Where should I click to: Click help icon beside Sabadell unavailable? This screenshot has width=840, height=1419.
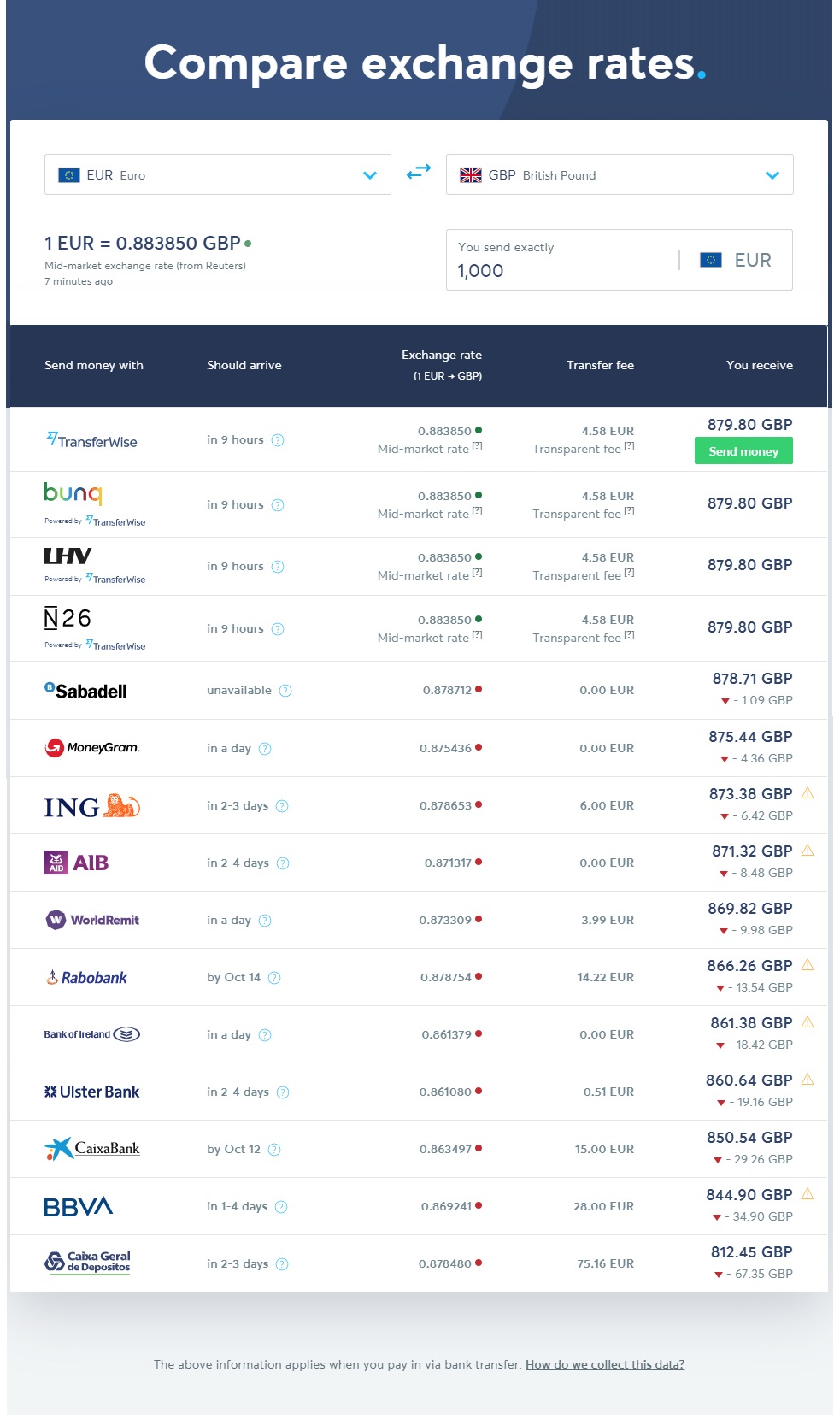point(285,691)
